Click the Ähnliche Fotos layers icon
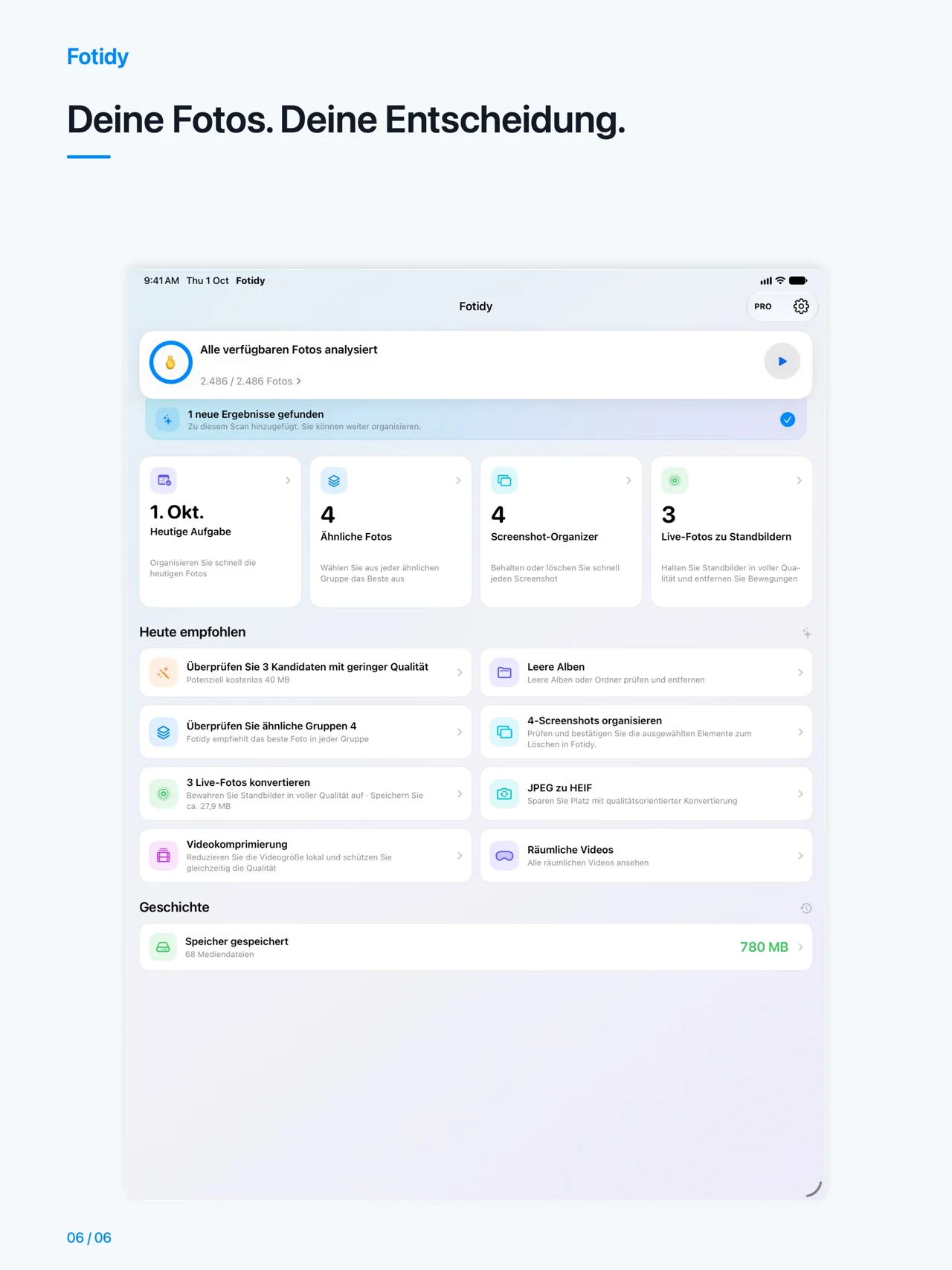Viewport: 952px width, 1270px height. (334, 480)
